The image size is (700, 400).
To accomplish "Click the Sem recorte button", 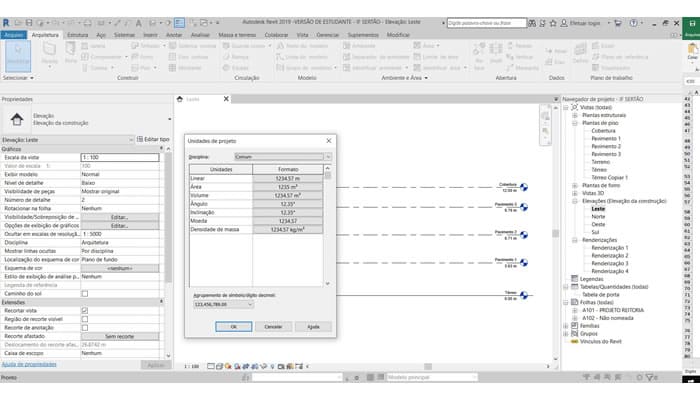I will pyautogui.click(x=120, y=336).
